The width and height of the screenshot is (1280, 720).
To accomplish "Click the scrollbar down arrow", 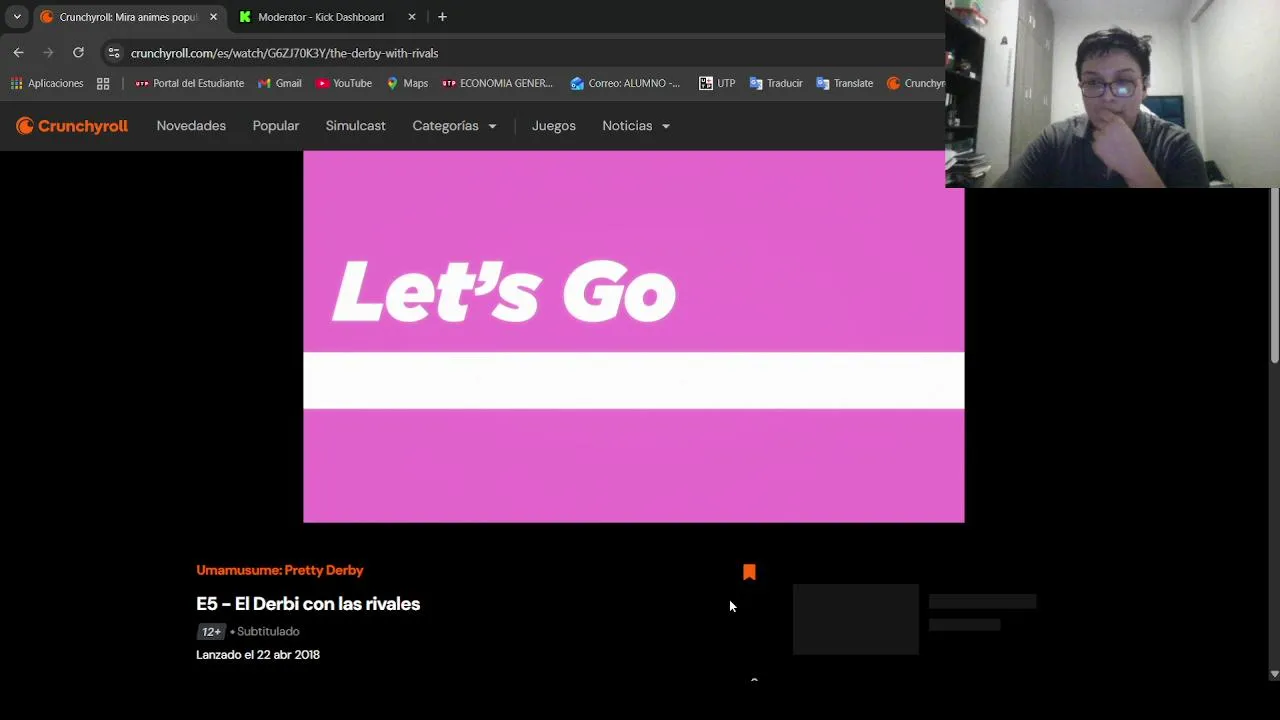I will tap(1274, 675).
